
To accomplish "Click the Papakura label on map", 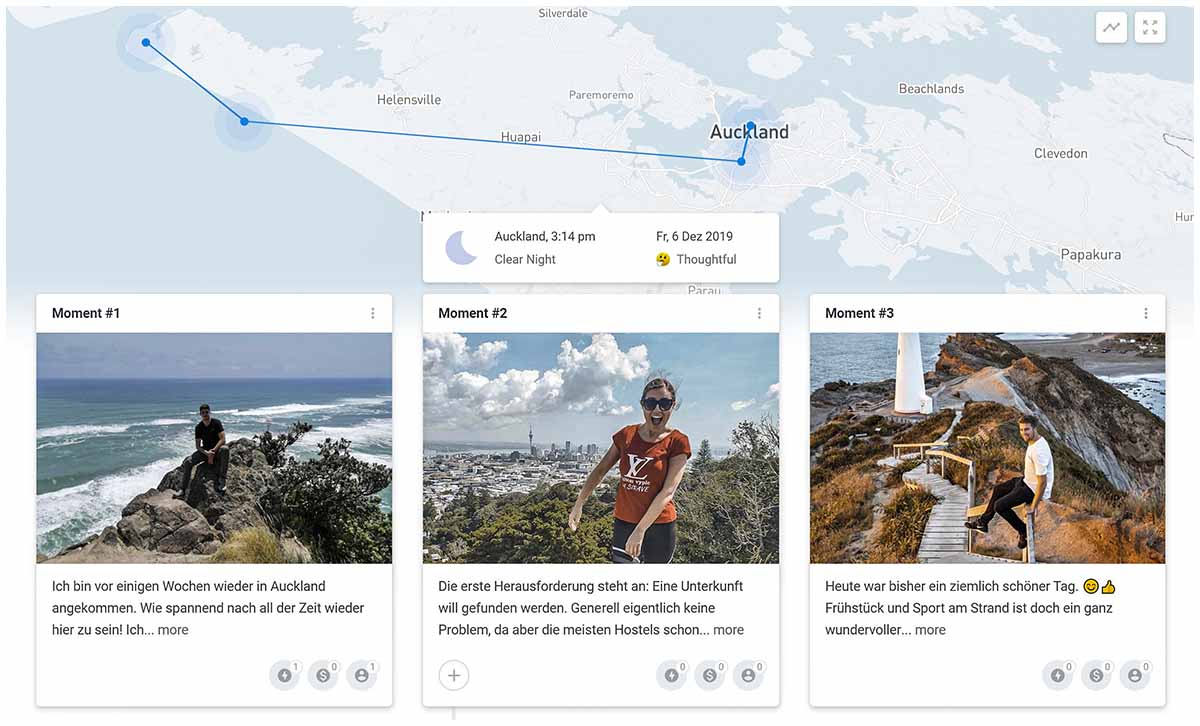I will [1091, 255].
